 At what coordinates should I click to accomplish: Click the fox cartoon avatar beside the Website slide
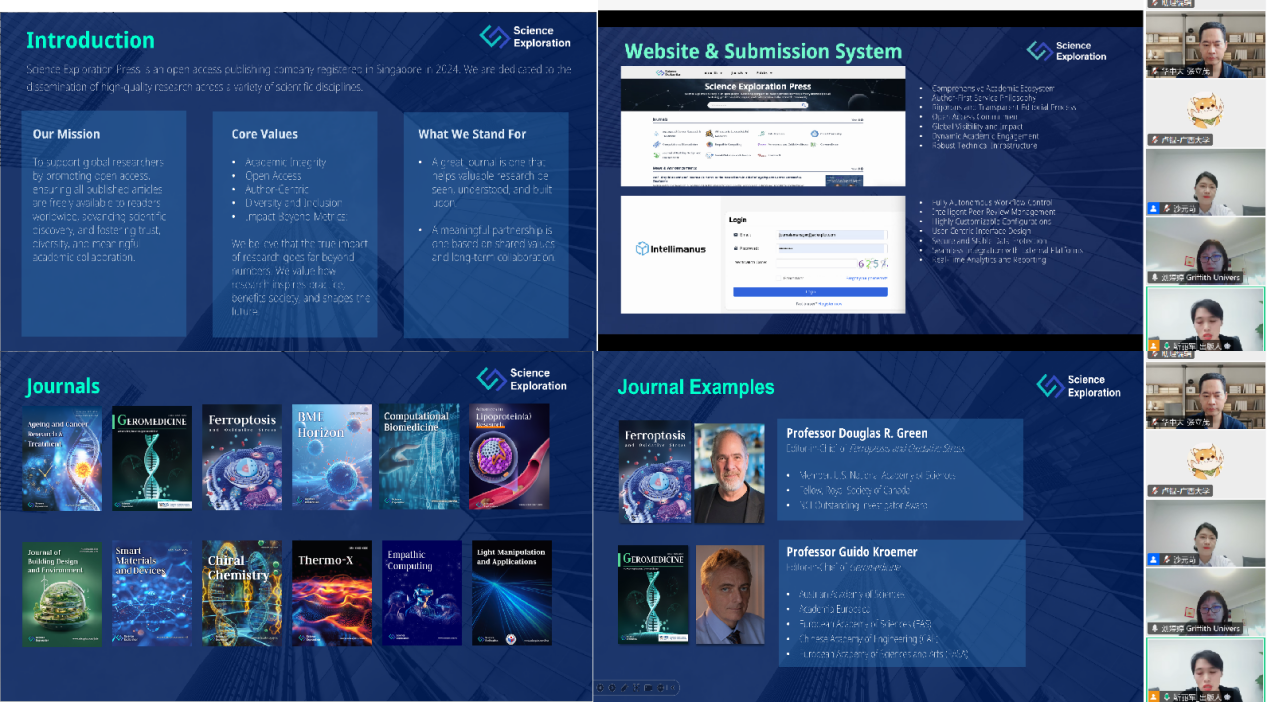1205,109
